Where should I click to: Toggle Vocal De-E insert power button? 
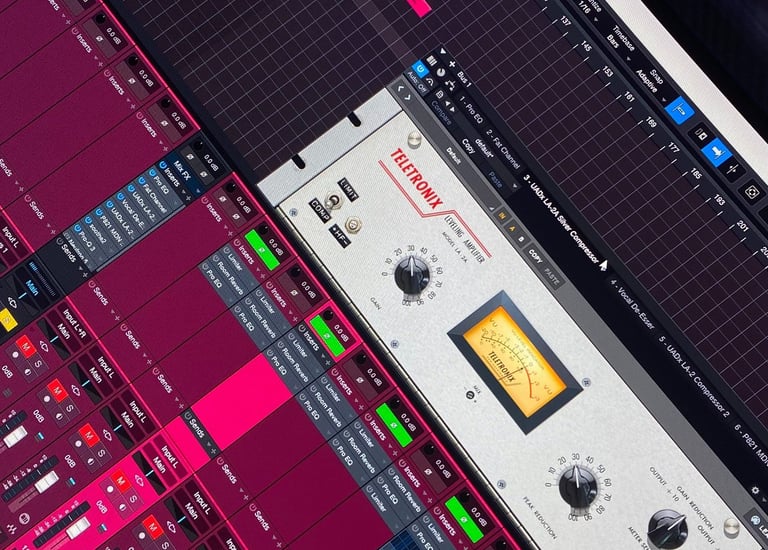tap(121, 196)
